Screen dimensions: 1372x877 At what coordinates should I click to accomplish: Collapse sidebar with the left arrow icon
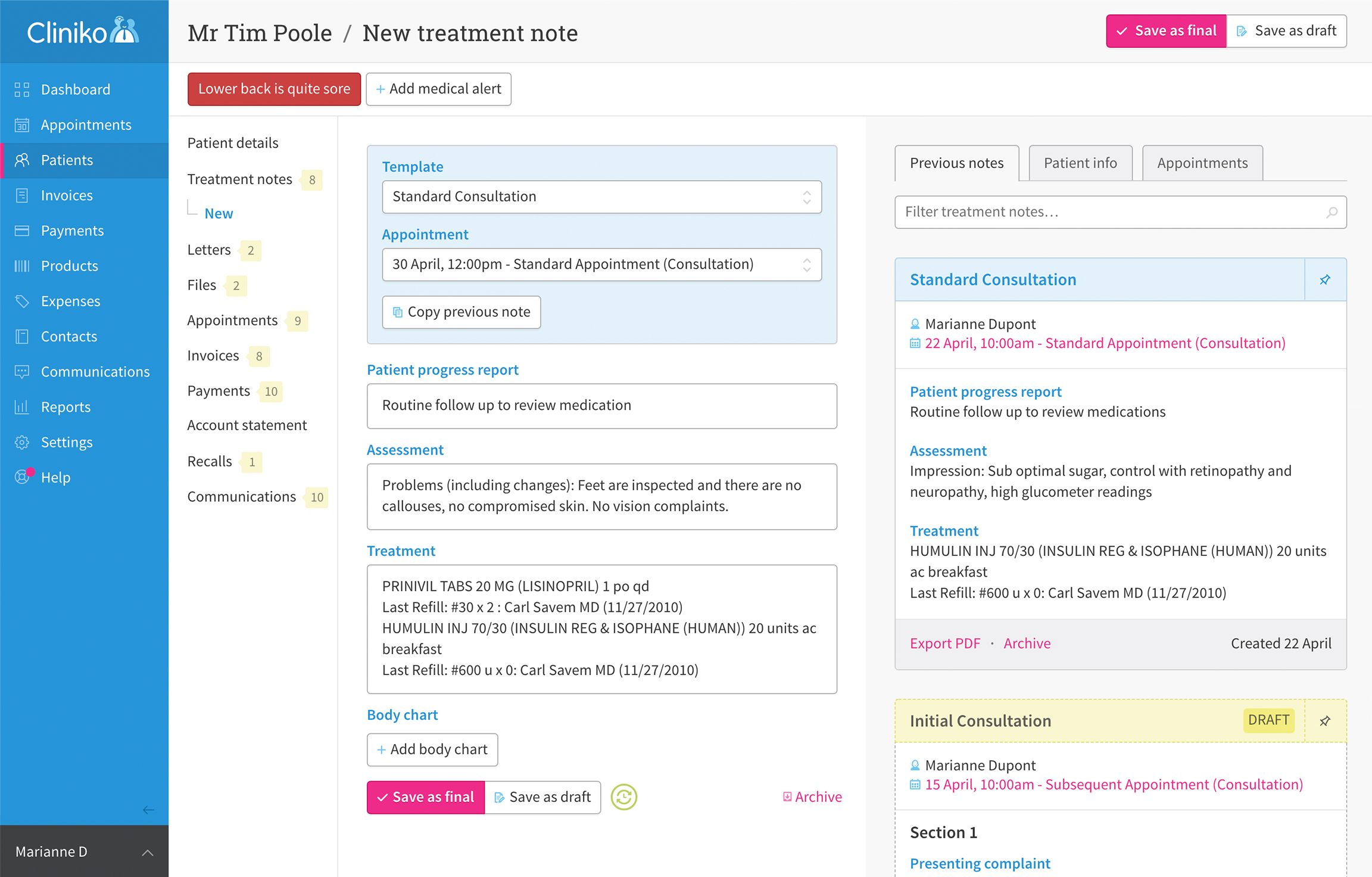148,810
